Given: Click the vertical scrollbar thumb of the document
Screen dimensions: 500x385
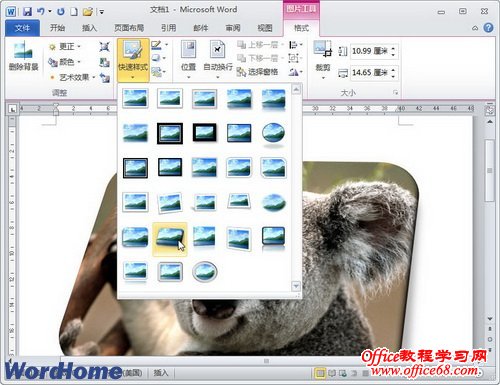Looking at the screenshot, I should pos(489,170).
